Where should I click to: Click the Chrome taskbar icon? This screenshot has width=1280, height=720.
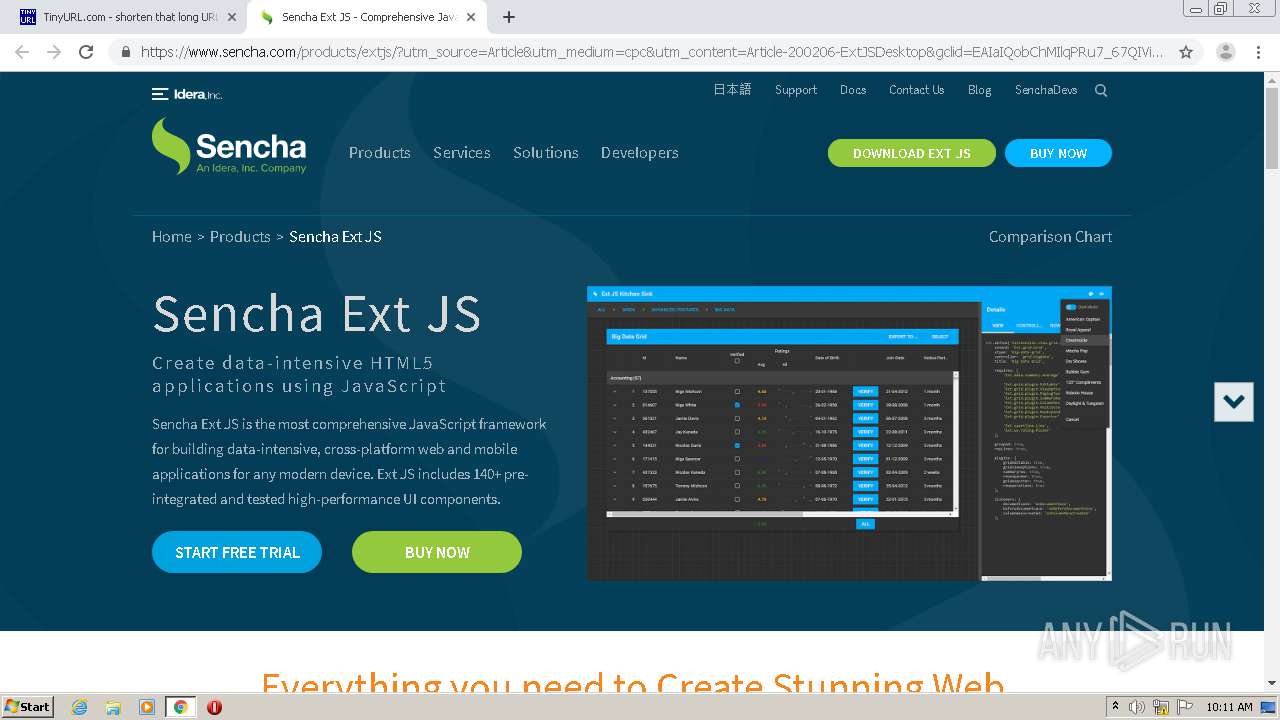click(x=180, y=707)
